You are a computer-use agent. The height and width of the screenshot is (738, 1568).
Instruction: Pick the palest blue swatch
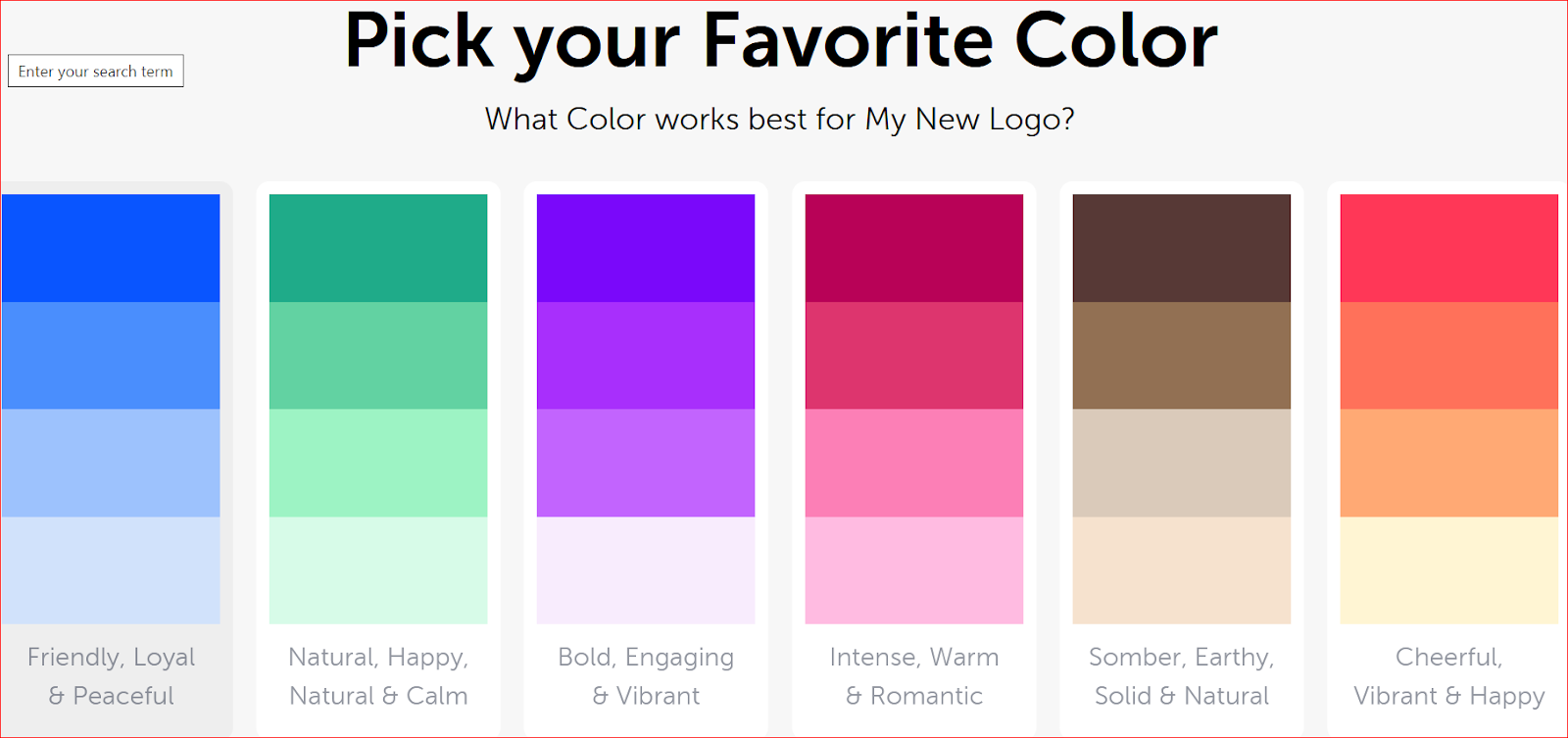click(x=111, y=569)
